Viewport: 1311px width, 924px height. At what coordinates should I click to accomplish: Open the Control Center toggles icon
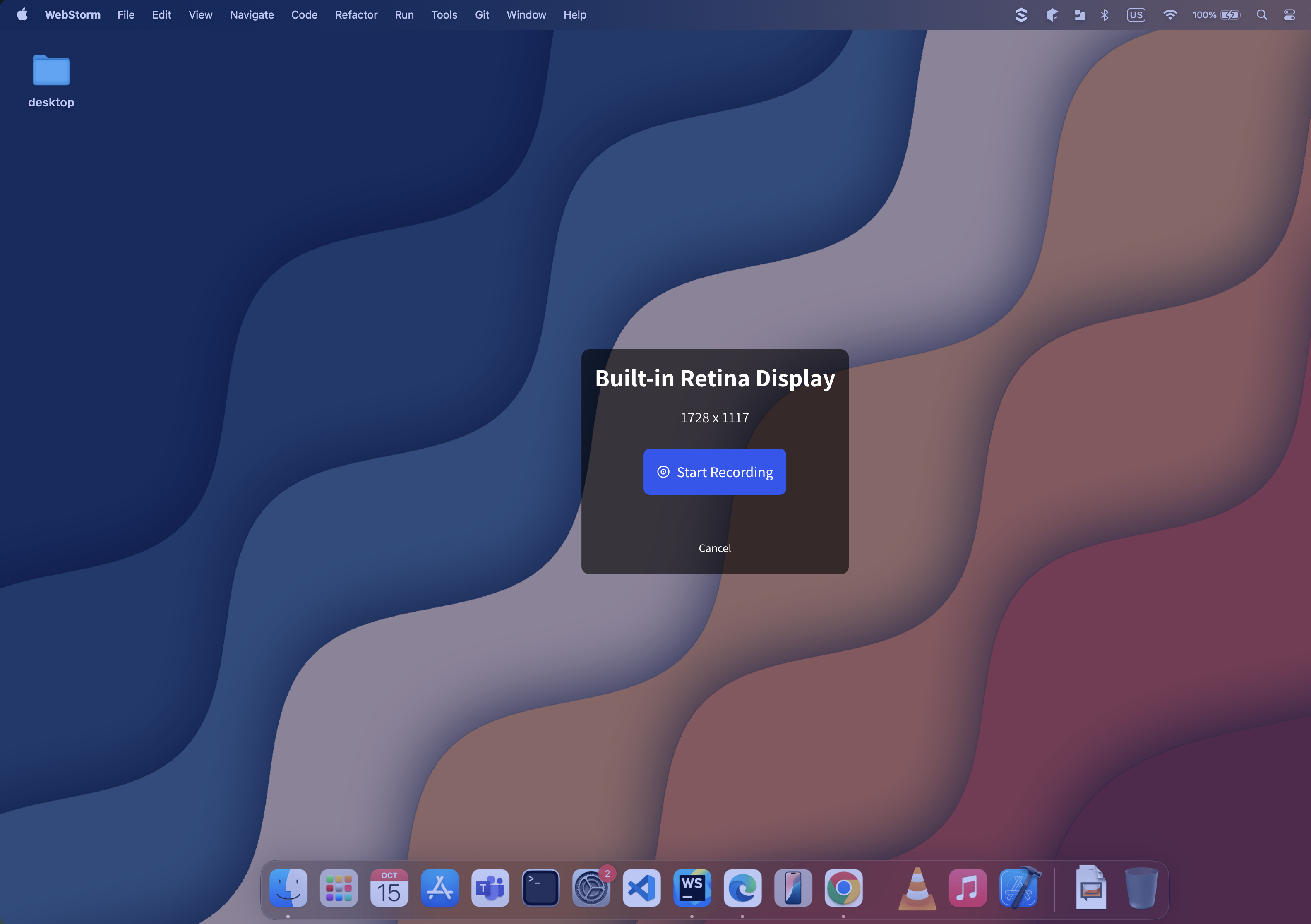[x=1289, y=15]
